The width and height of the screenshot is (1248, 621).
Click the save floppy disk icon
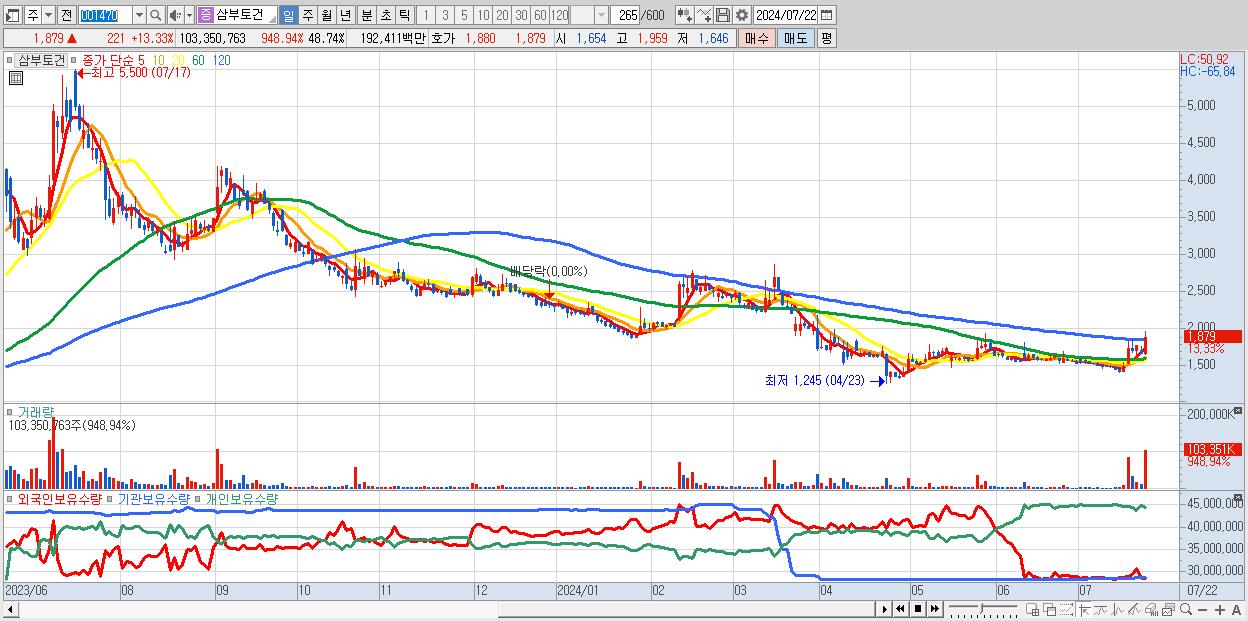click(x=723, y=16)
